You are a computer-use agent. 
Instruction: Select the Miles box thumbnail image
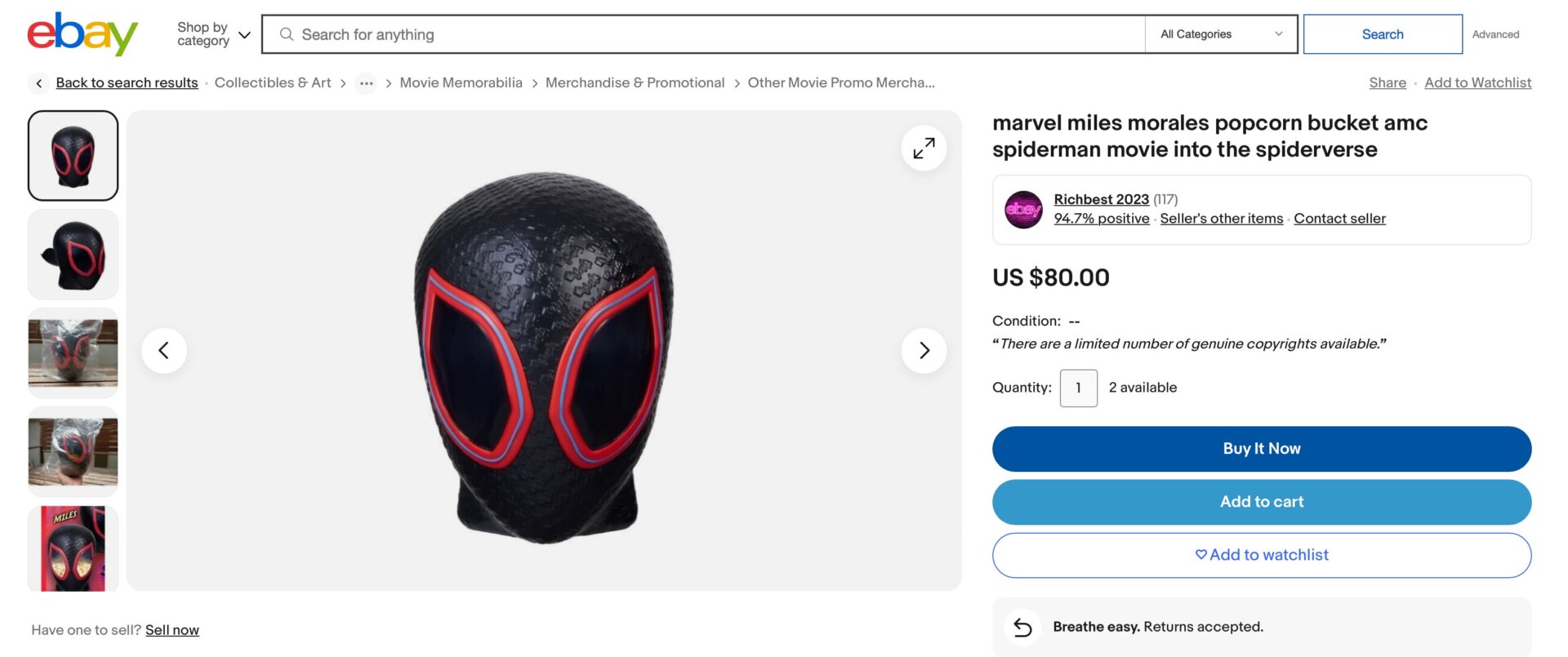73,548
